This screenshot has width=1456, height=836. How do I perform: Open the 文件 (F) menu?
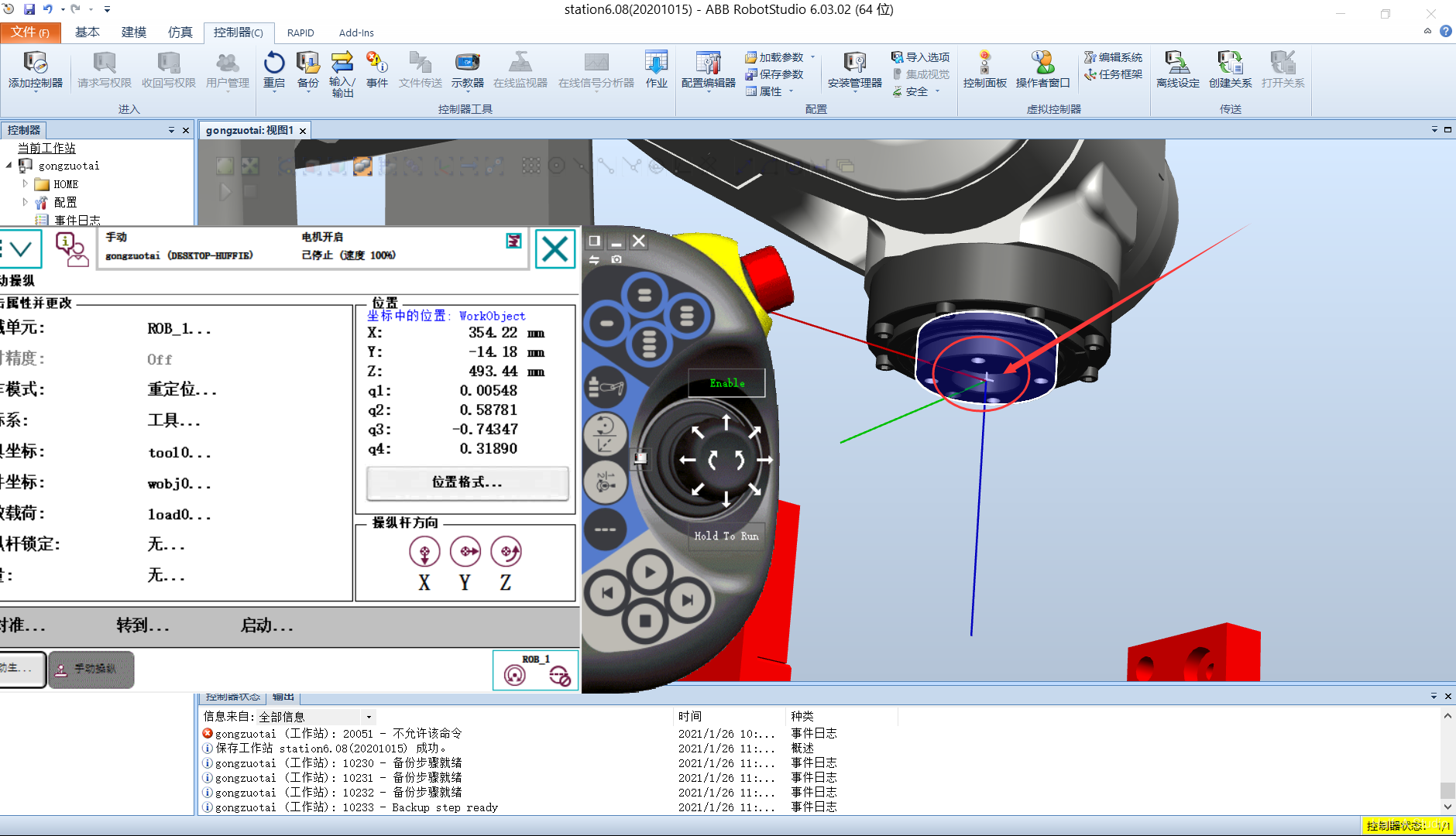30,33
